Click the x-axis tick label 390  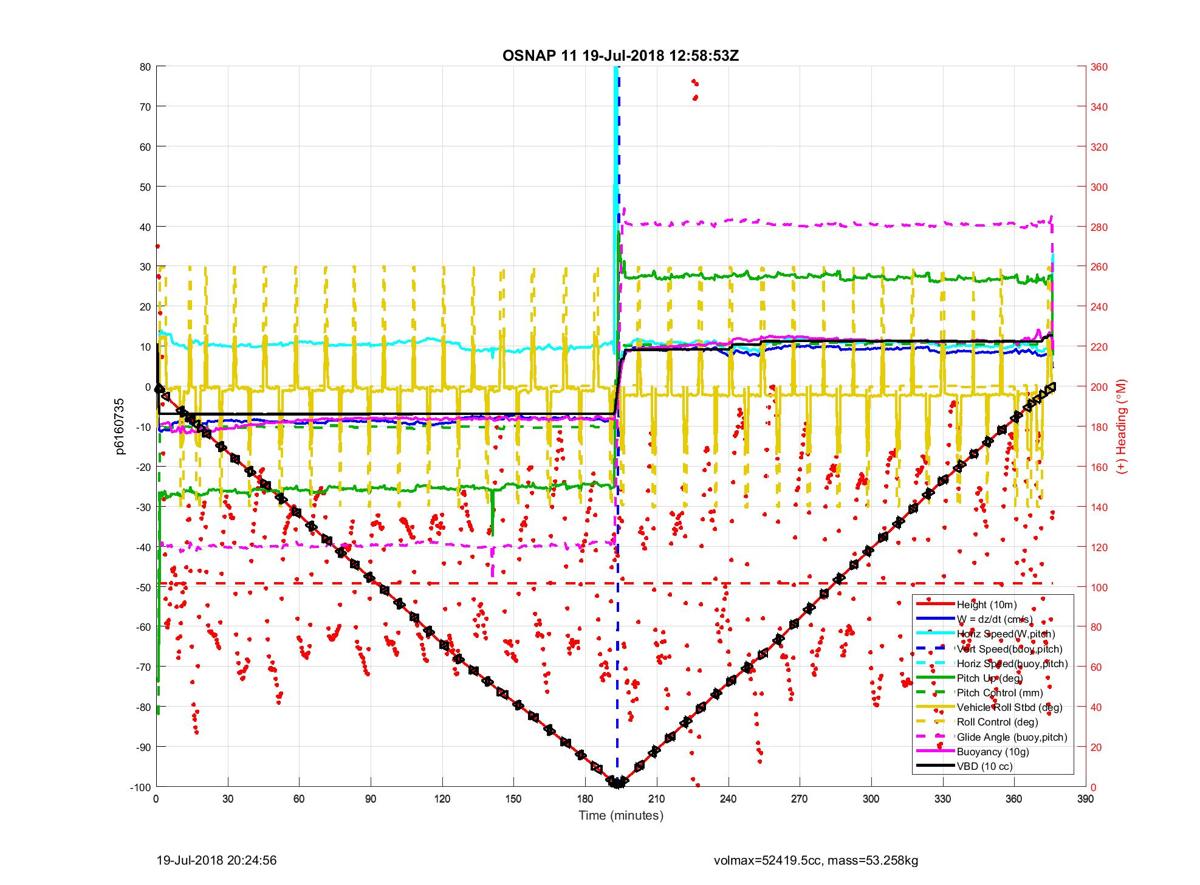[x=1086, y=800]
